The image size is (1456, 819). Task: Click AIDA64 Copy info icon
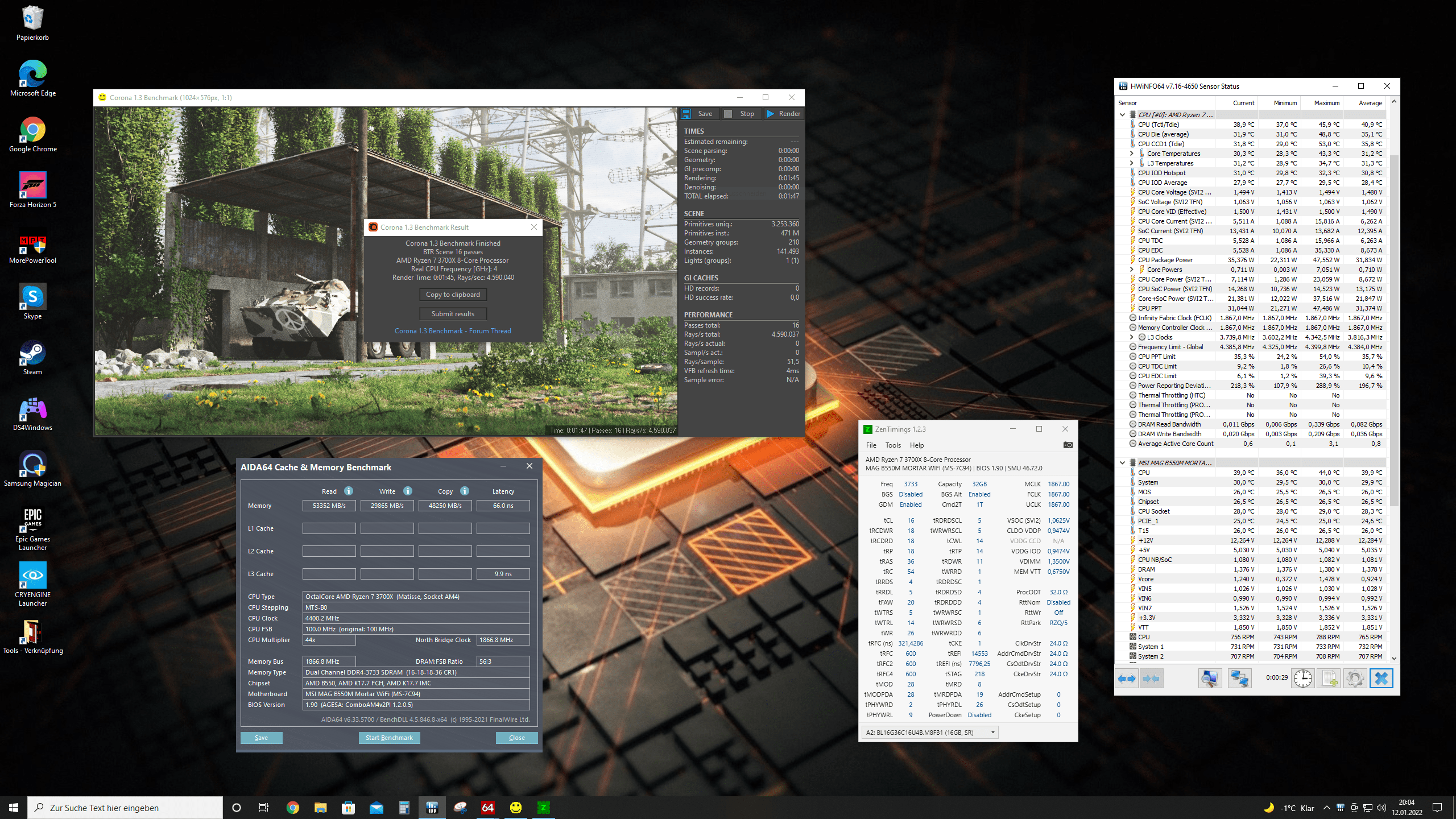(465, 491)
